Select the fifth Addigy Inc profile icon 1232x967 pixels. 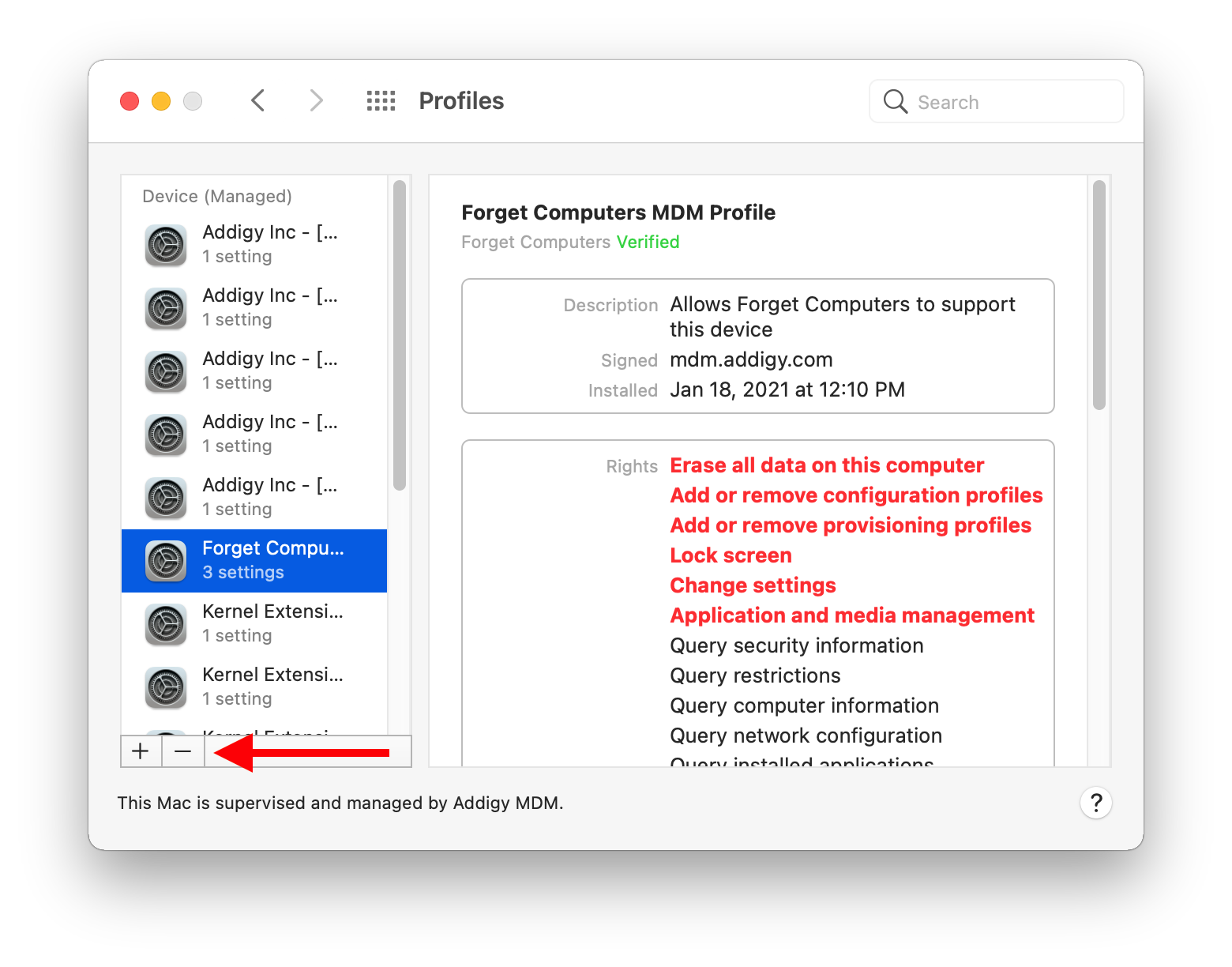tap(166, 498)
